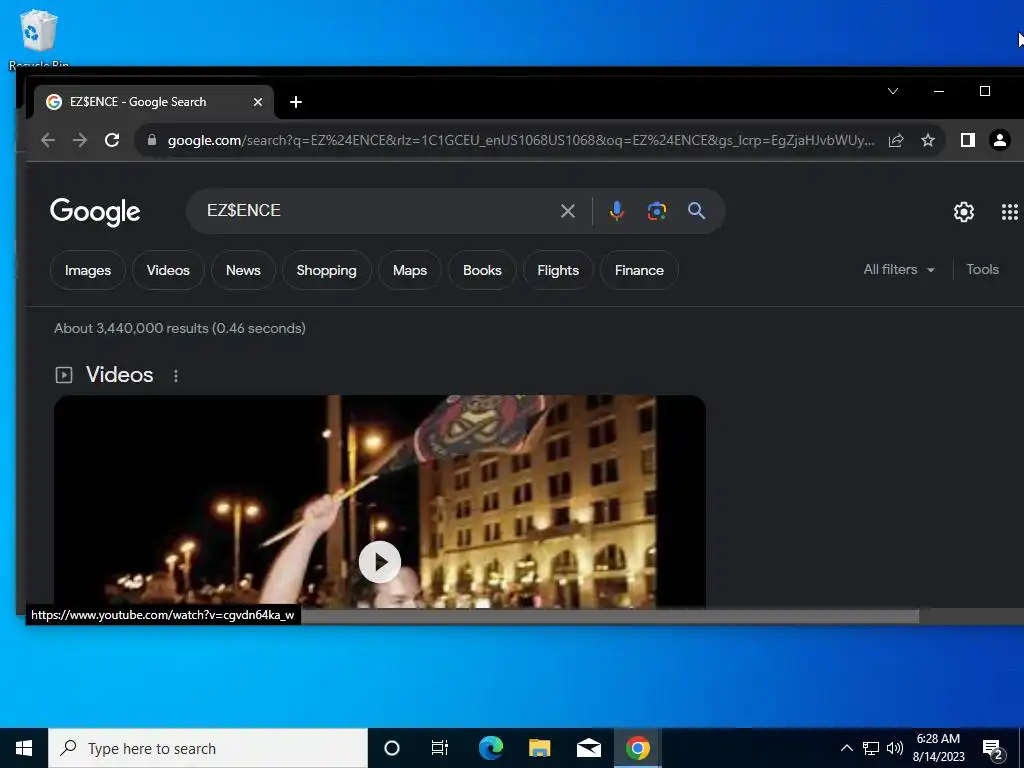Search by image with Google Lens
Image resolution: width=1024 pixels, height=768 pixels.
tap(656, 211)
